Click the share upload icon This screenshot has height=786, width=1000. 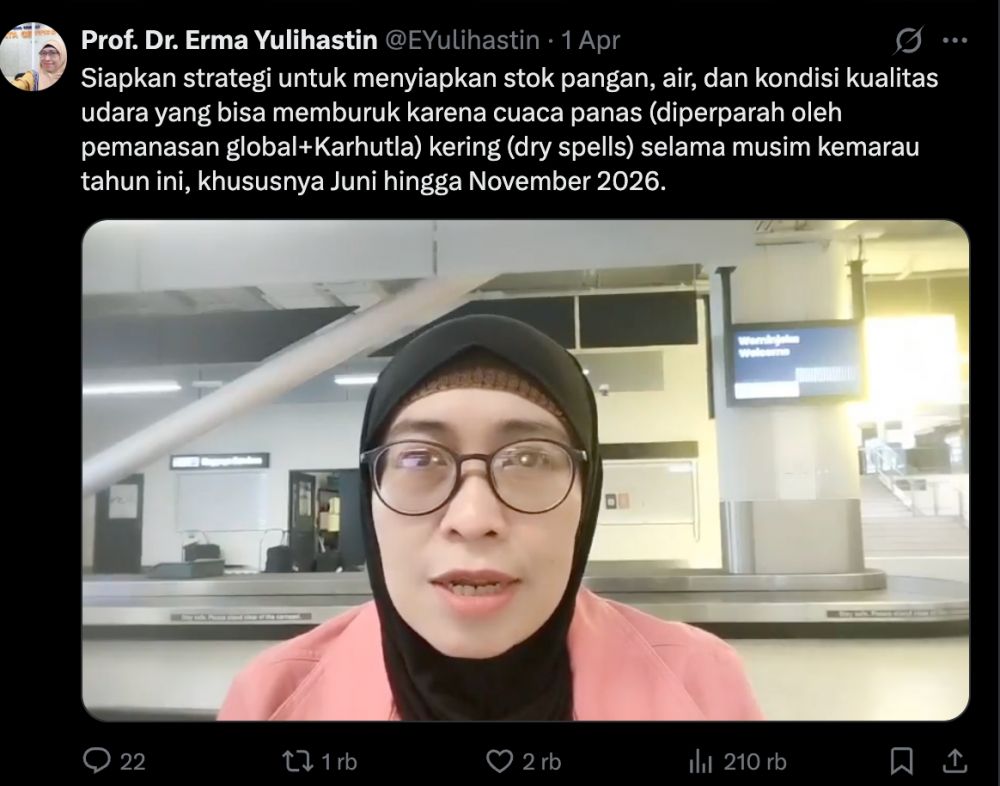point(953,760)
